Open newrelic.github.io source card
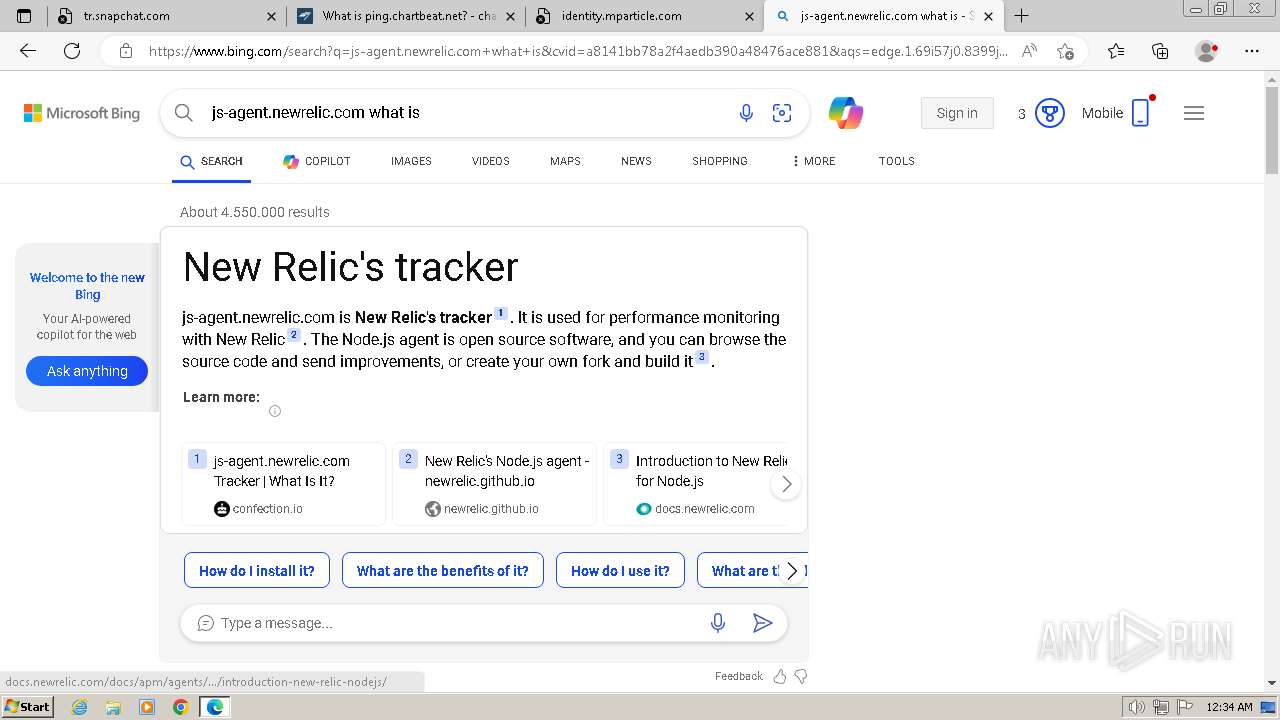The image size is (1280, 720). [x=495, y=484]
